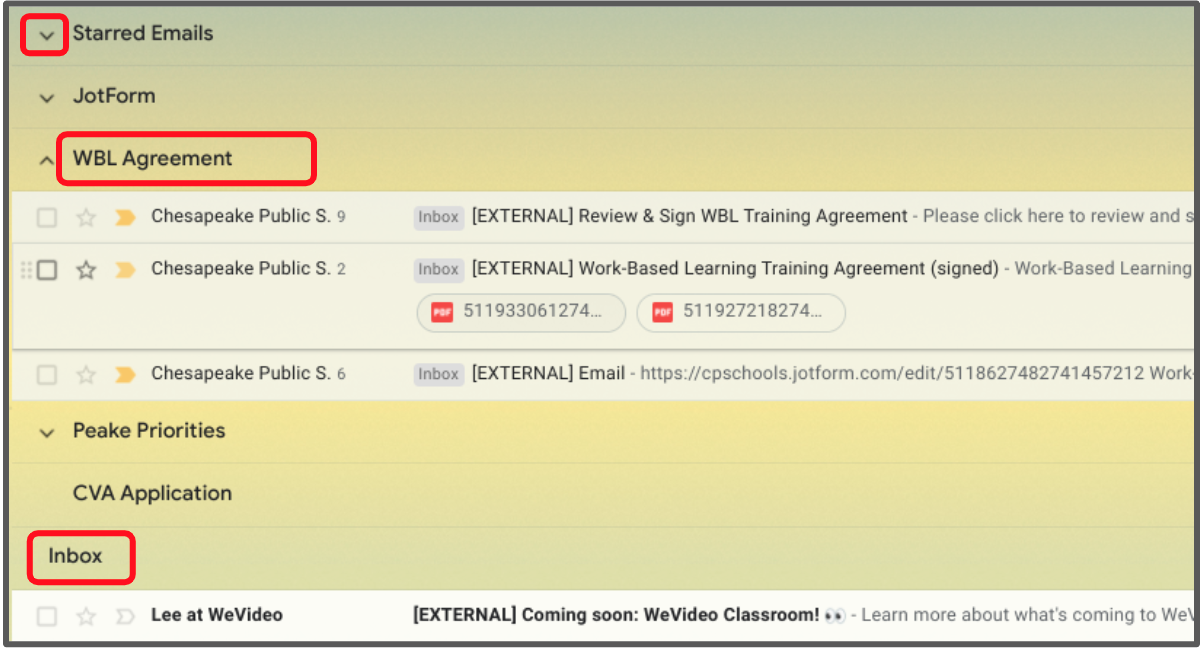Screen dimensions: 1202x648
Task: Click PDF icon of 511933061274 attachment
Action: (443, 312)
